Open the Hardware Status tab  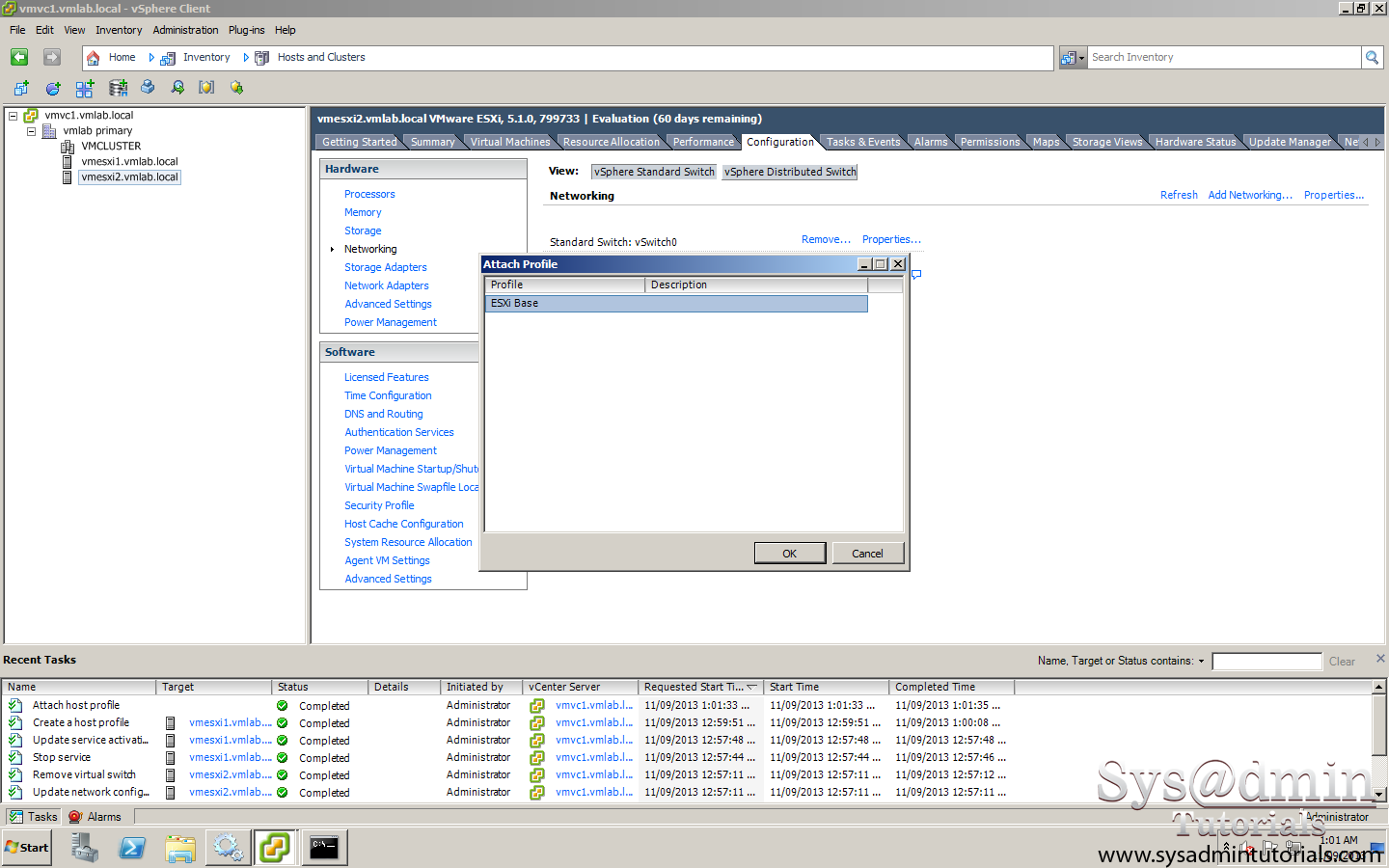point(1195,142)
